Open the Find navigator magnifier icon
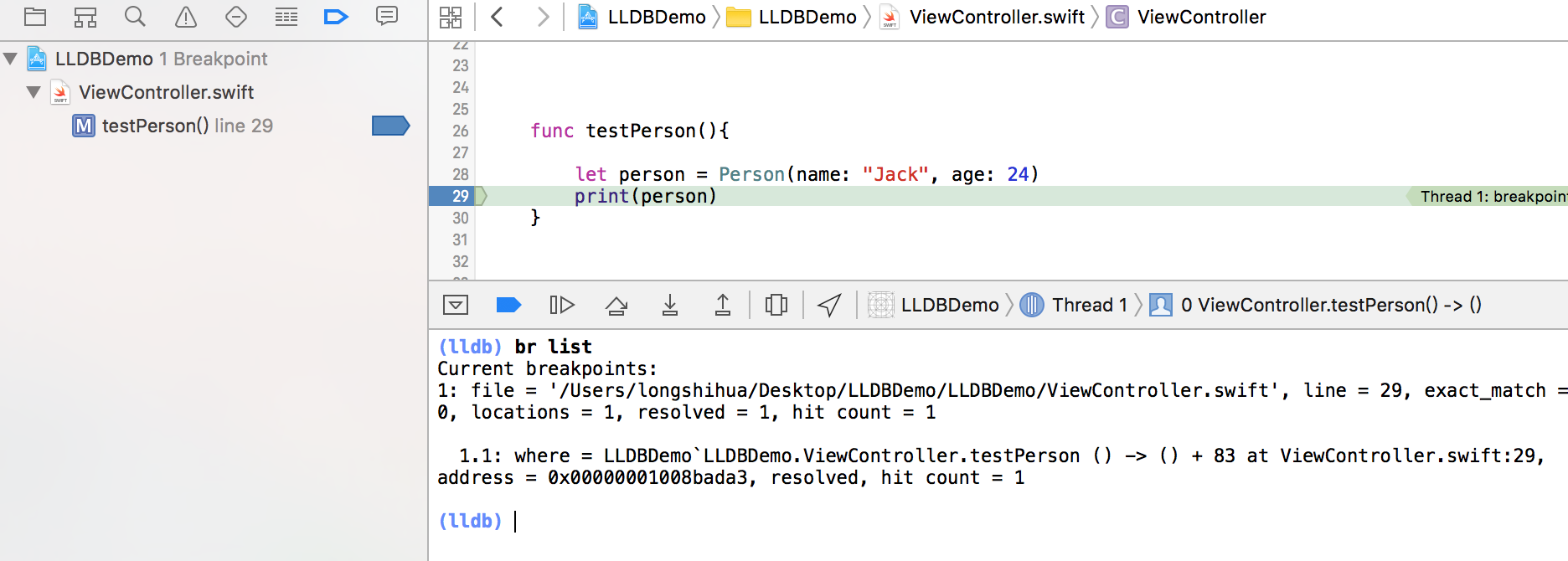Viewport: 1568px width, 561px height. 135,17
